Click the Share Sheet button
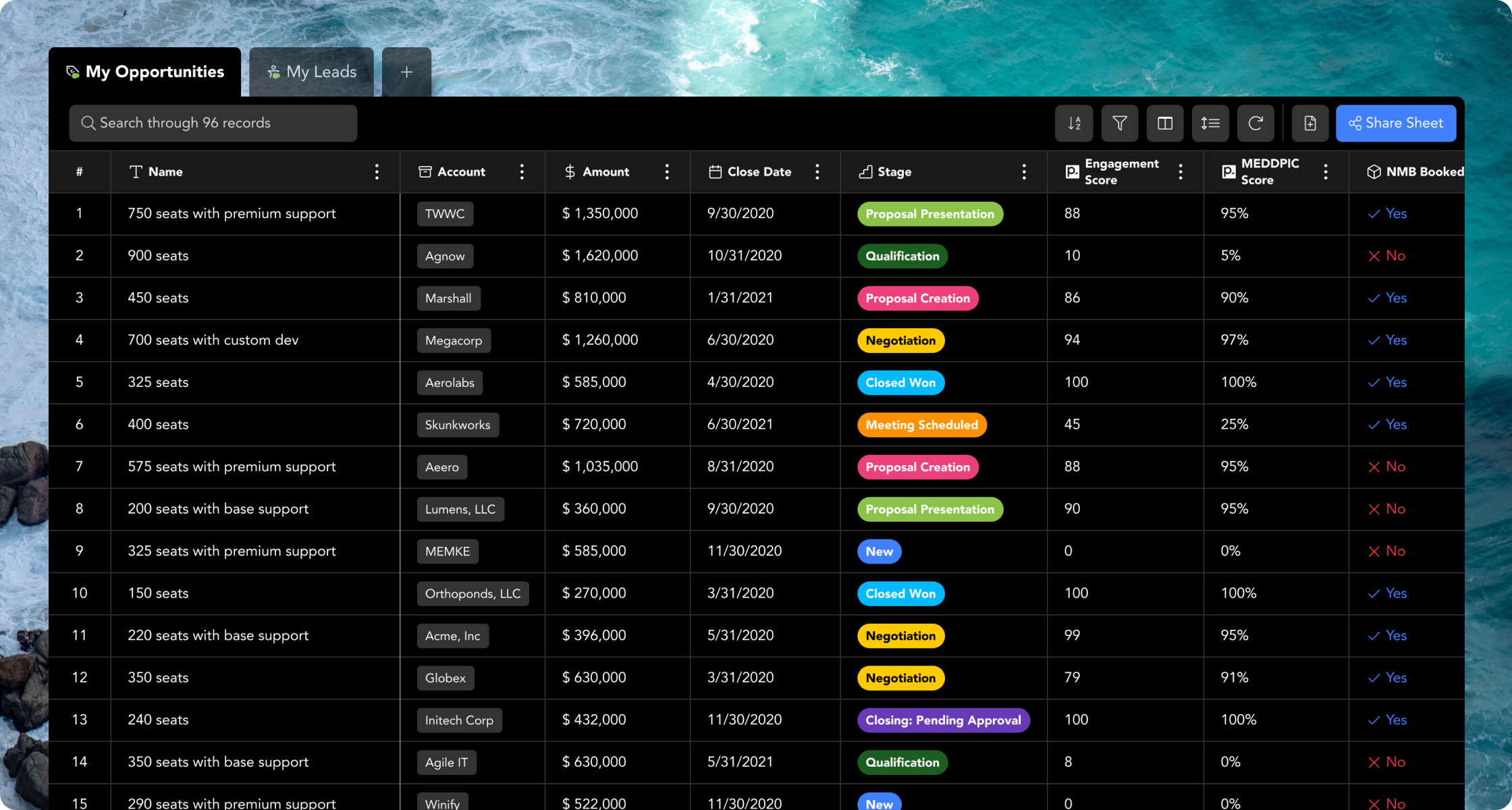The width and height of the screenshot is (1512, 810). coord(1396,124)
